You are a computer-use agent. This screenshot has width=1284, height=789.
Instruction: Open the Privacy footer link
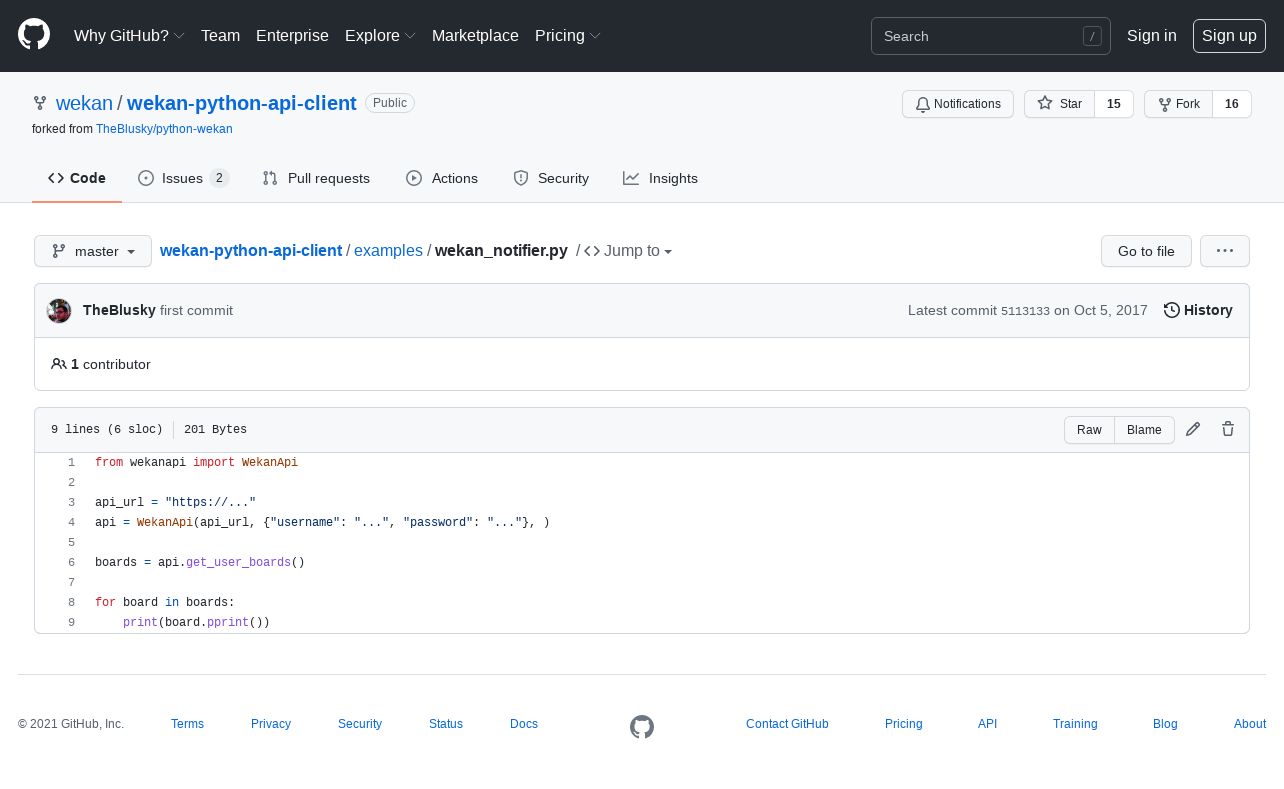pos(271,724)
